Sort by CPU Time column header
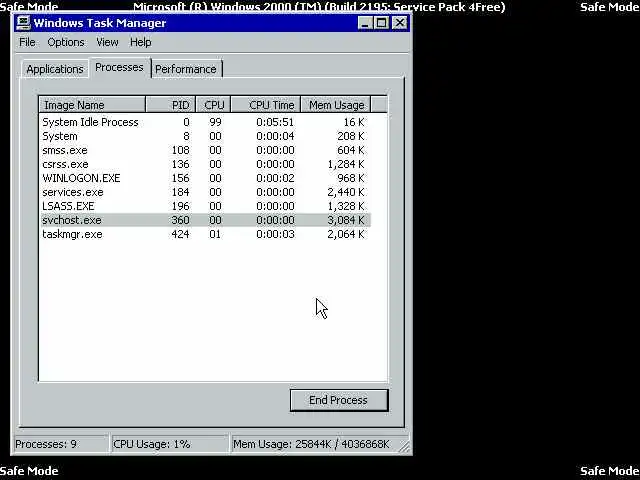Image resolution: width=640 pixels, height=480 pixels. 265,105
